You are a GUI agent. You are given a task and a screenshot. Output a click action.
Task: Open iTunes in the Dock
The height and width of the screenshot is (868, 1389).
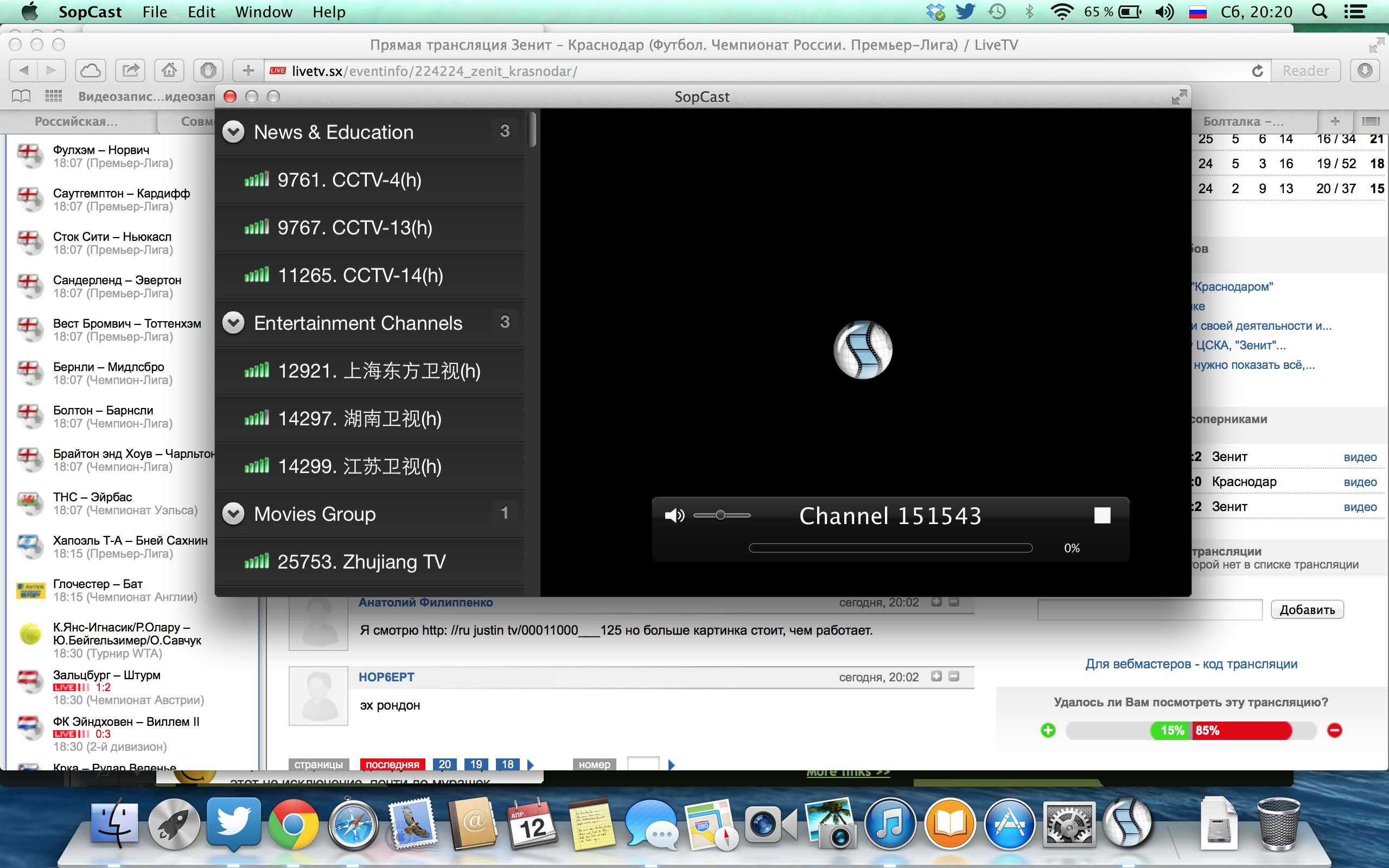(x=890, y=823)
